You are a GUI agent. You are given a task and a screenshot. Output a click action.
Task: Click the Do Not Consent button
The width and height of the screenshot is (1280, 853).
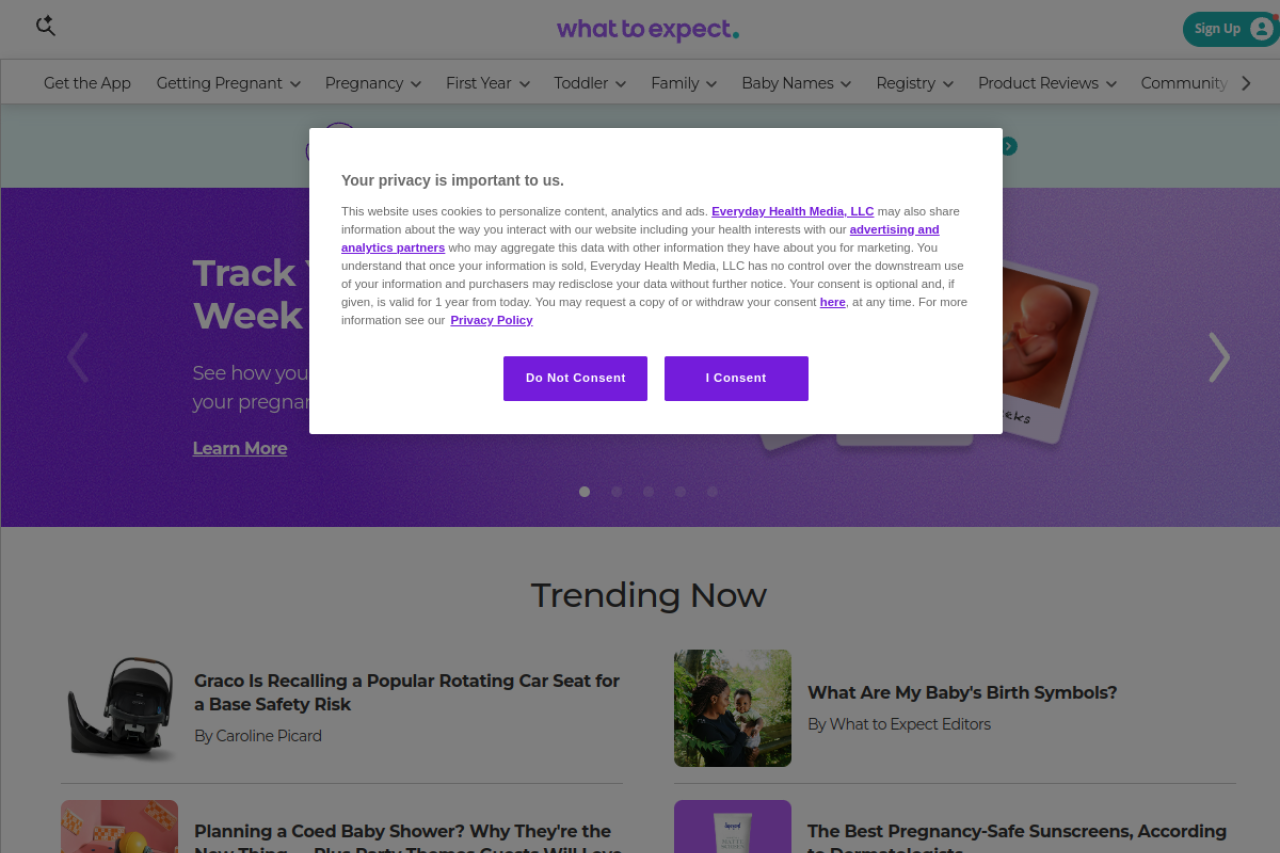pyautogui.click(x=575, y=378)
